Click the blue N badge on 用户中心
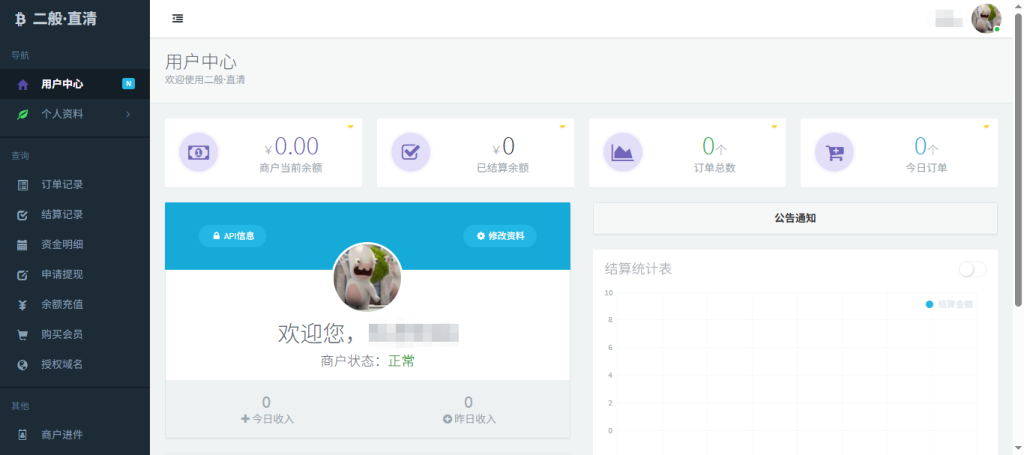Screen dimensions: 1024x455 129,84
